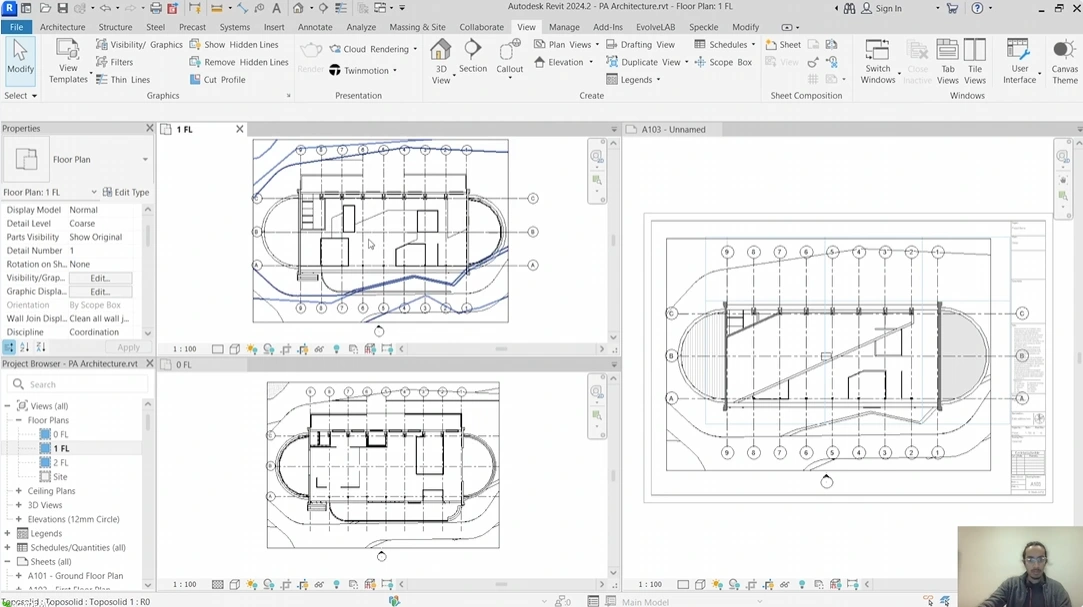Toggle Thin Lines display
This screenshot has width=1083, height=607.
point(123,79)
